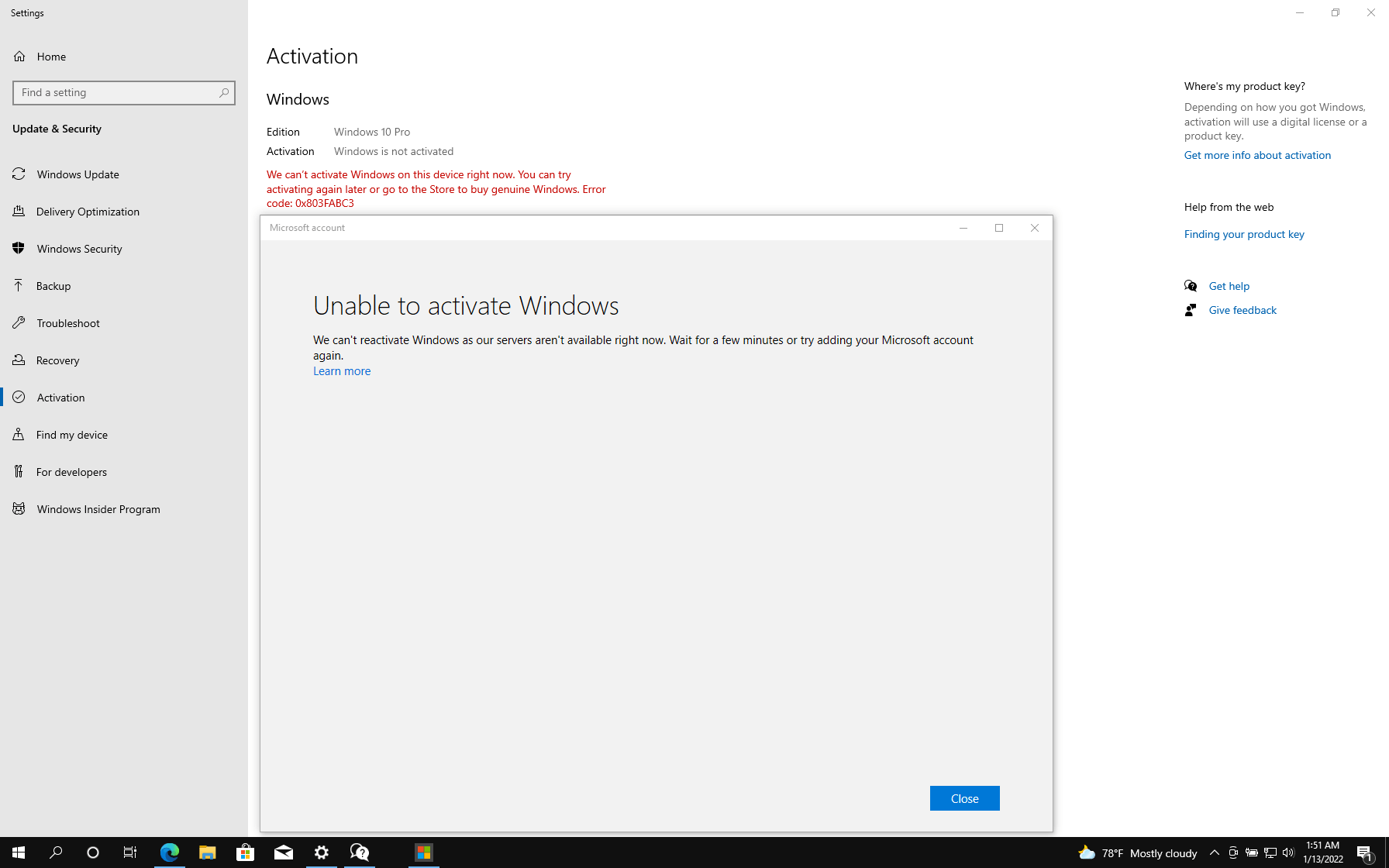Open the For developers icon
Viewport: 1389px width, 868px height.
pyautogui.click(x=19, y=471)
